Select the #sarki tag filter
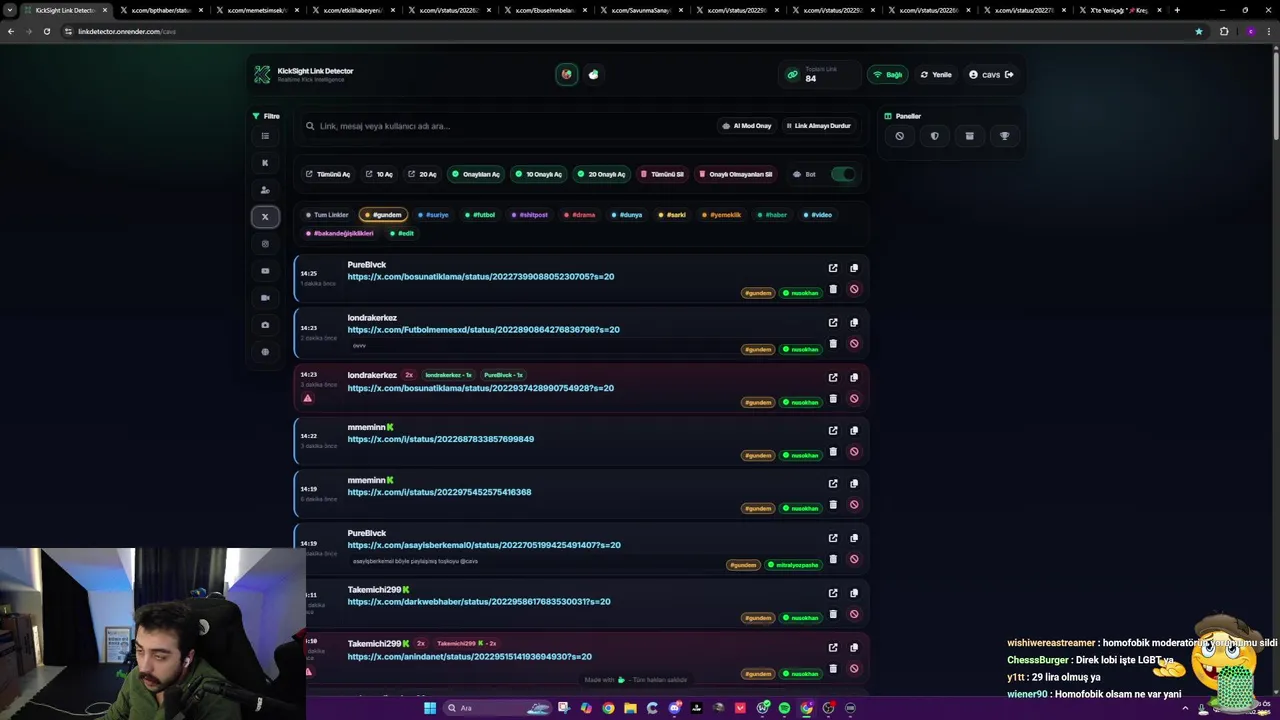This screenshot has width=1280, height=720. (x=673, y=215)
